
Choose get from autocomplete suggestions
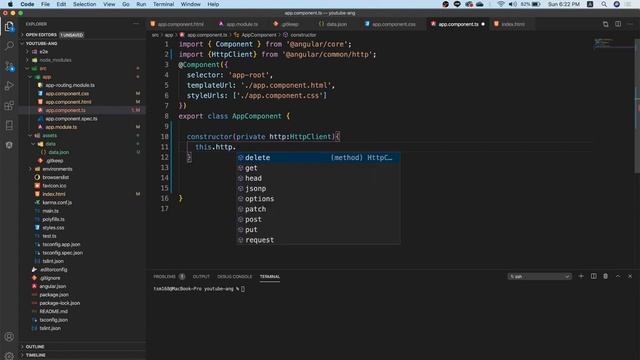click(318, 168)
